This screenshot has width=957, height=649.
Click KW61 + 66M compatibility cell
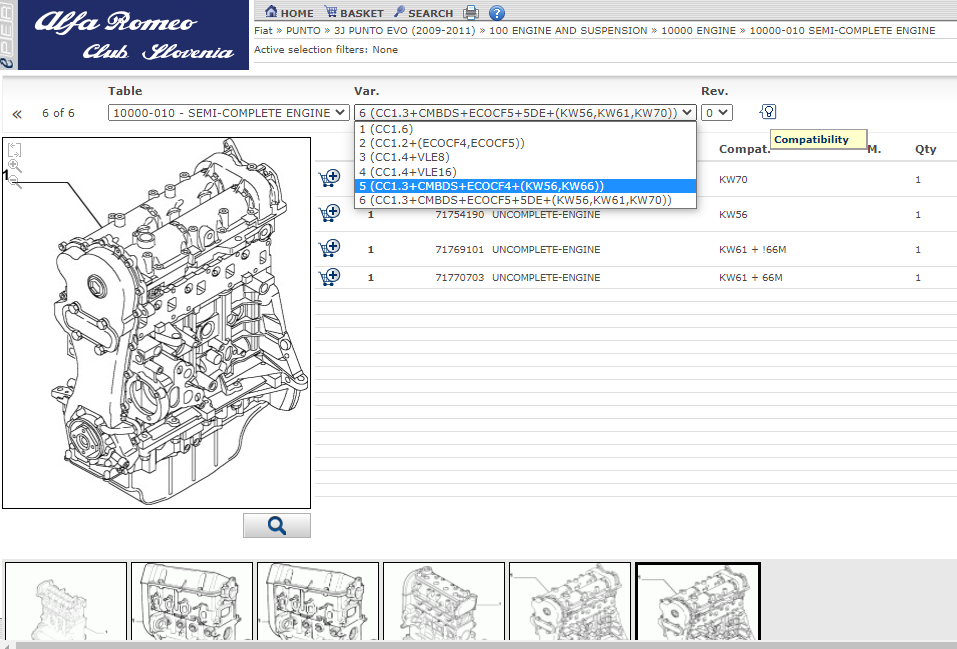pyautogui.click(x=751, y=277)
